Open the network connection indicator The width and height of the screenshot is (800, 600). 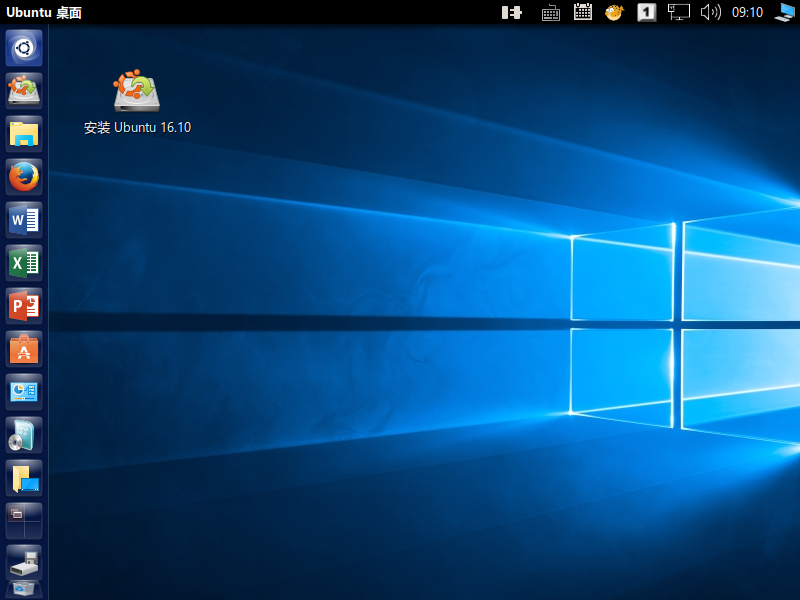[x=679, y=12]
